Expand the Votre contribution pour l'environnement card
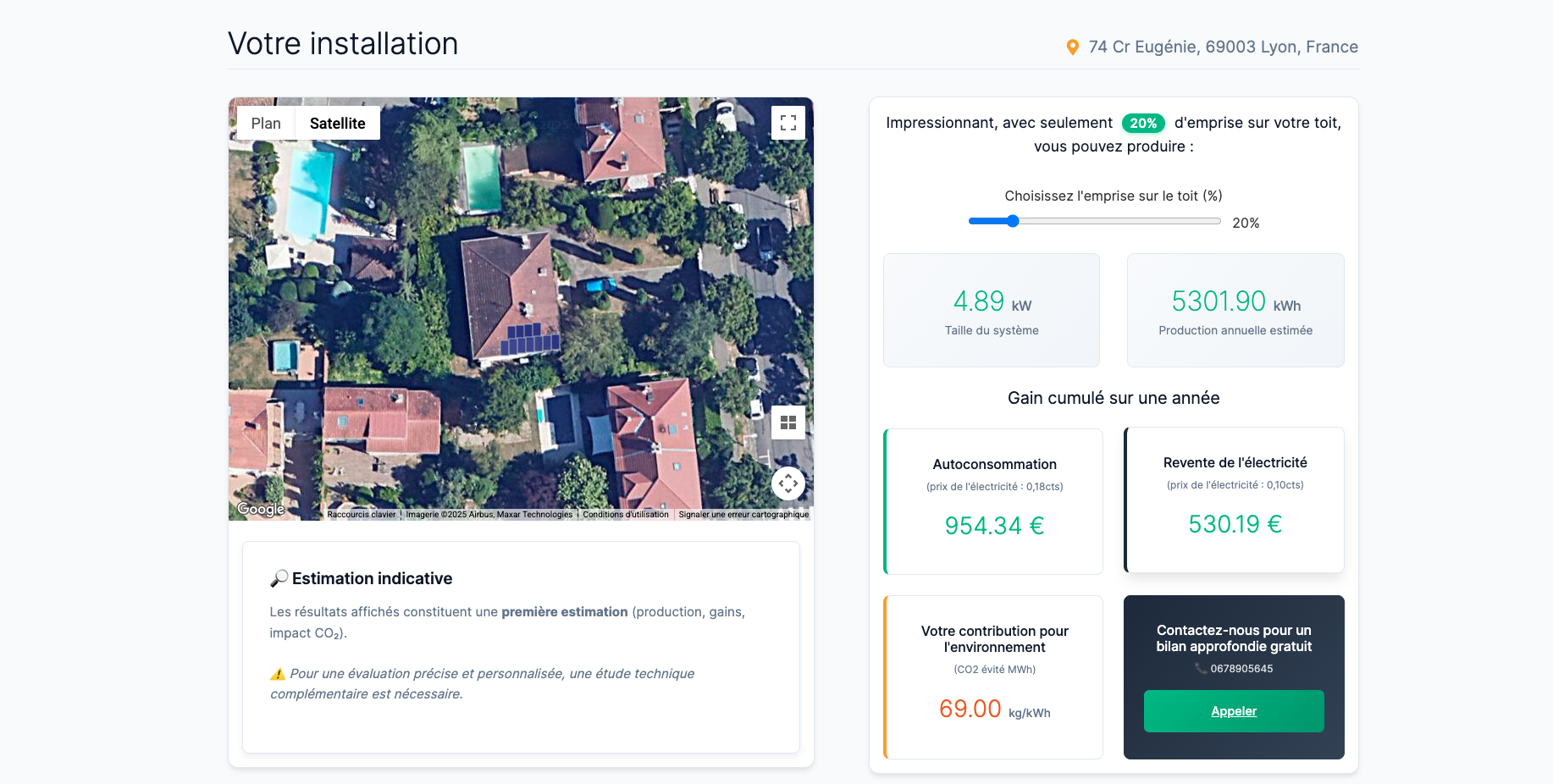The height and width of the screenshot is (784, 1553). (992, 677)
